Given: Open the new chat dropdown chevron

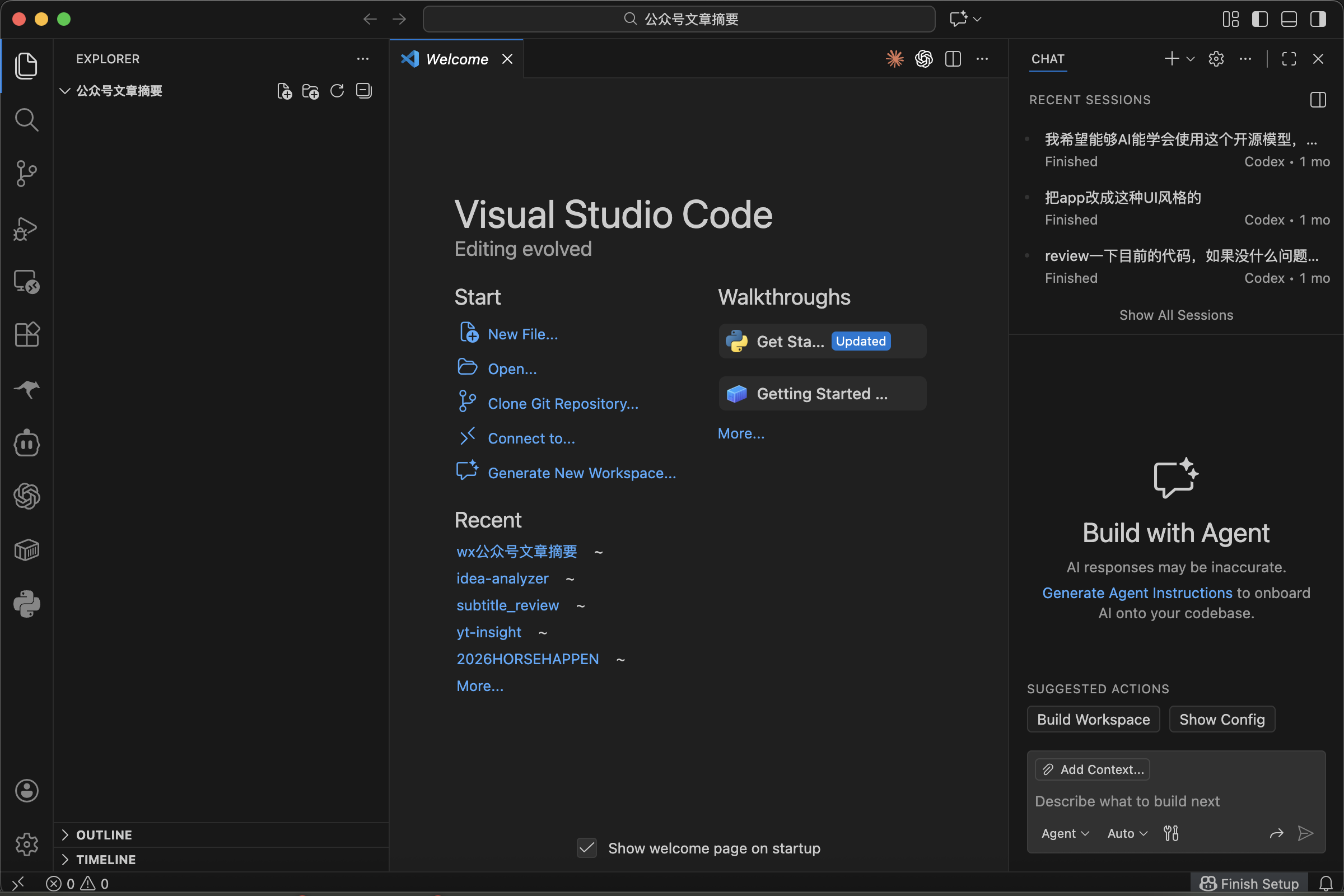Looking at the screenshot, I should pos(1191,59).
